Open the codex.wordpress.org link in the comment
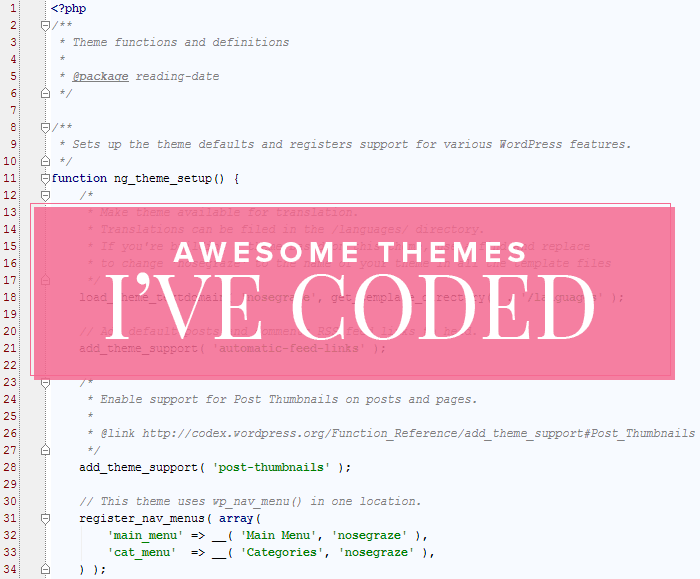This screenshot has width=700, height=579. coord(415,433)
